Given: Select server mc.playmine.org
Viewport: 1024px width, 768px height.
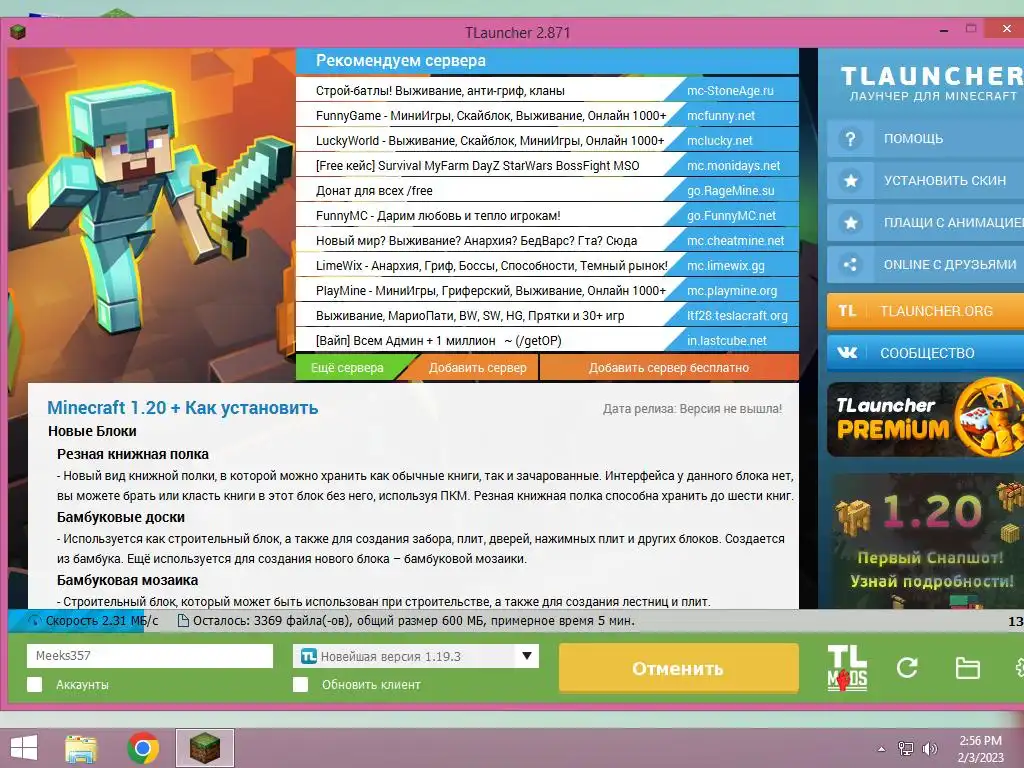Looking at the screenshot, I should point(731,291).
